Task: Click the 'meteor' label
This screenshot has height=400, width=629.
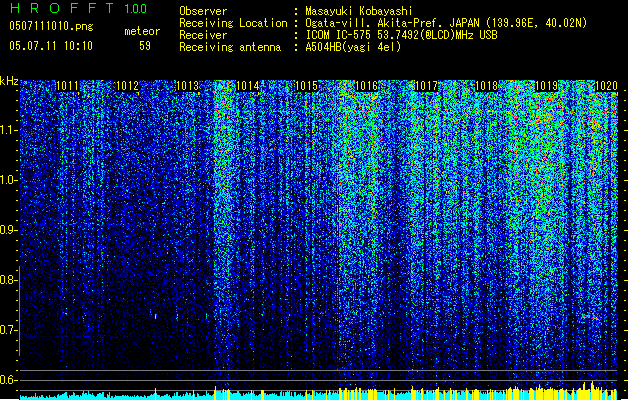Action: click(x=142, y=31)
